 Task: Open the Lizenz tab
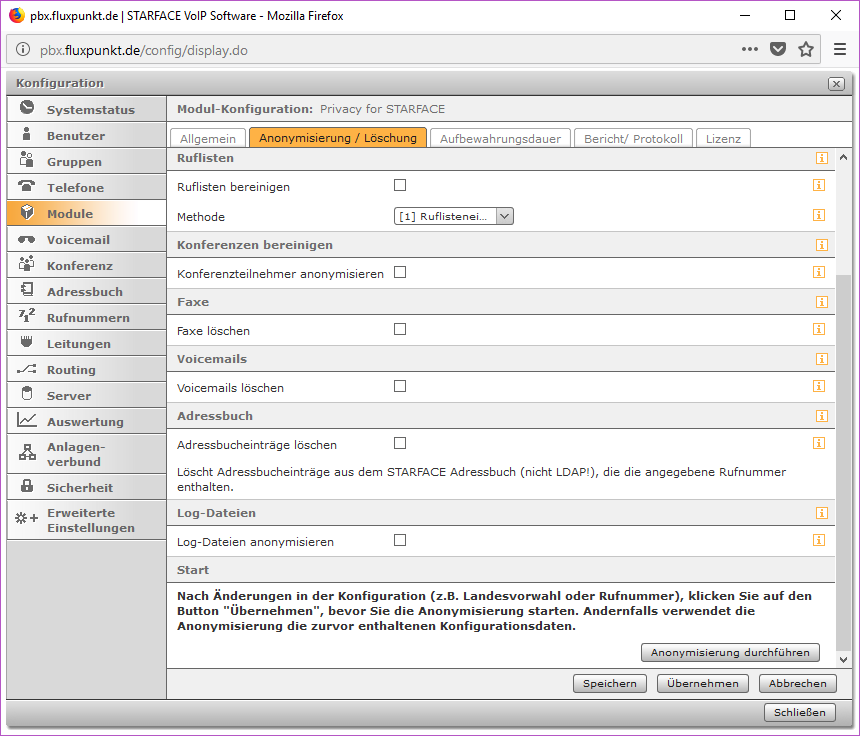(723, 138)
